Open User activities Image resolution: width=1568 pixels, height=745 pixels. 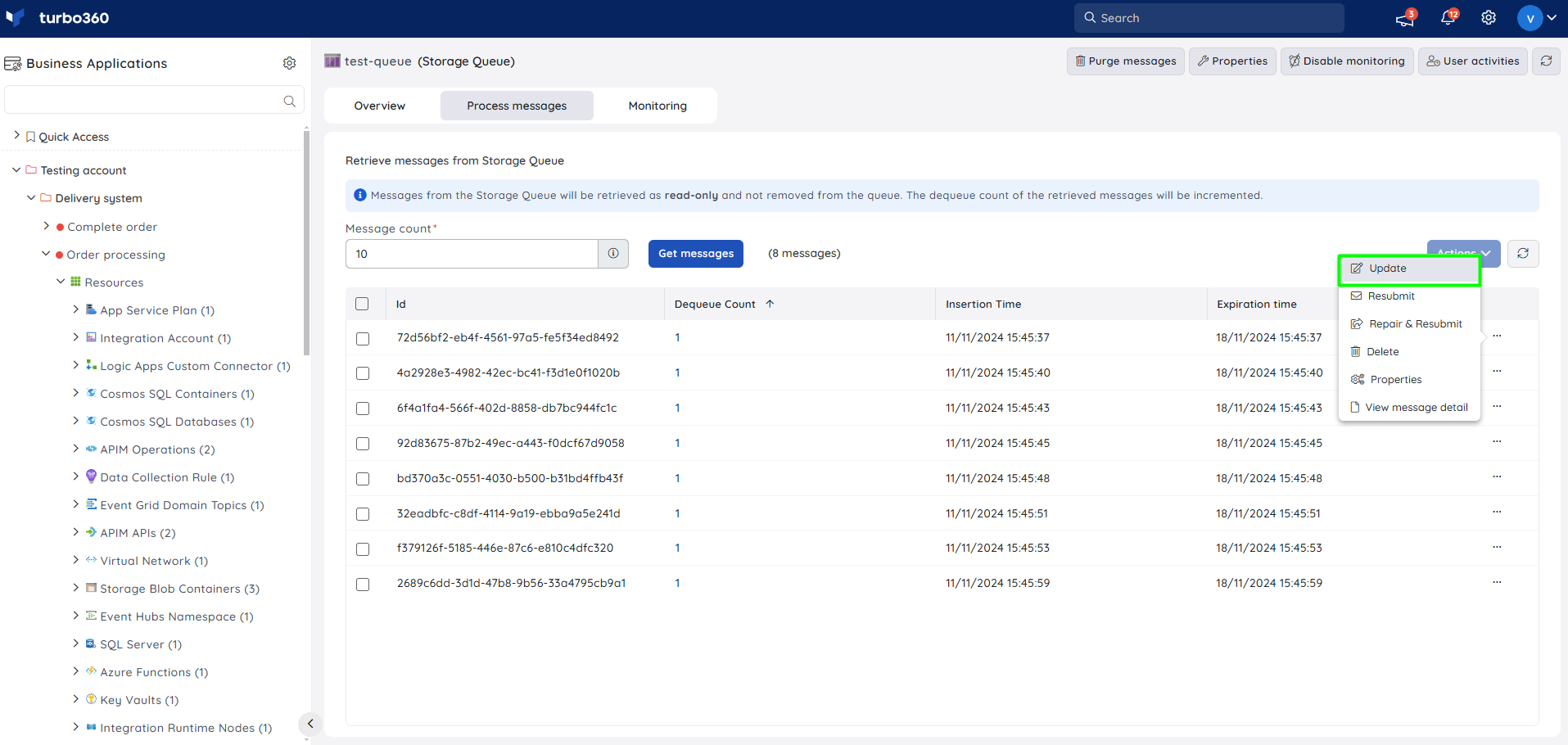coord(1473,61)
